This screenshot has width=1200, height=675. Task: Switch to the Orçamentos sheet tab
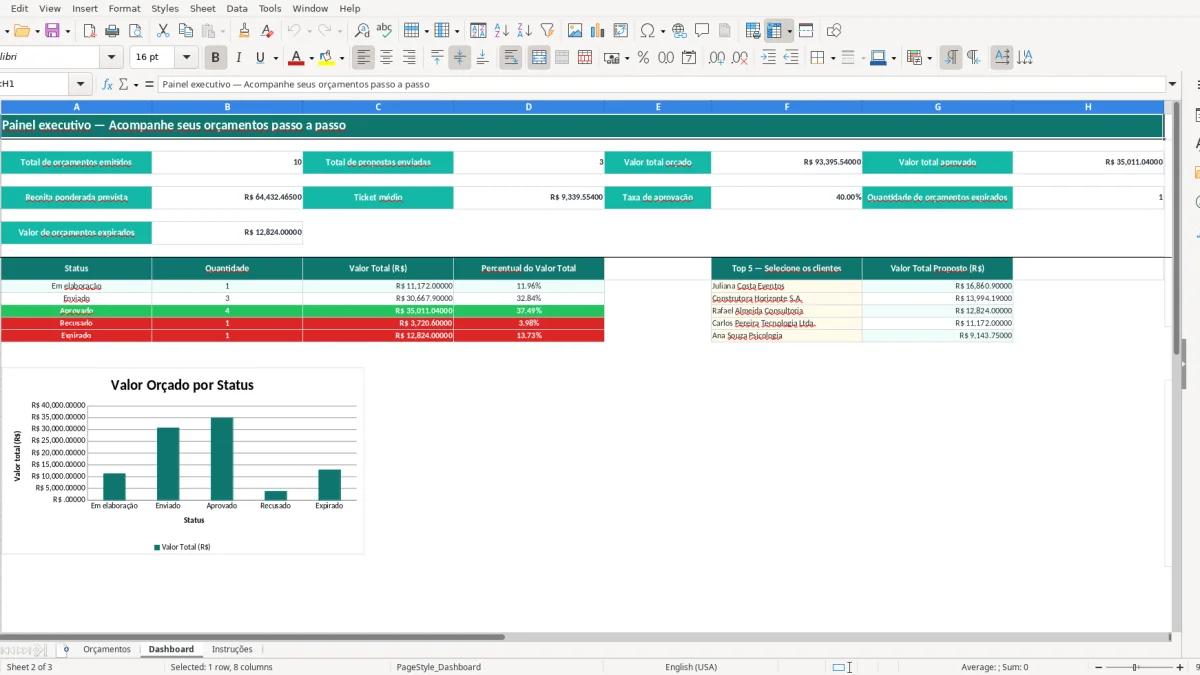(107, 649)
